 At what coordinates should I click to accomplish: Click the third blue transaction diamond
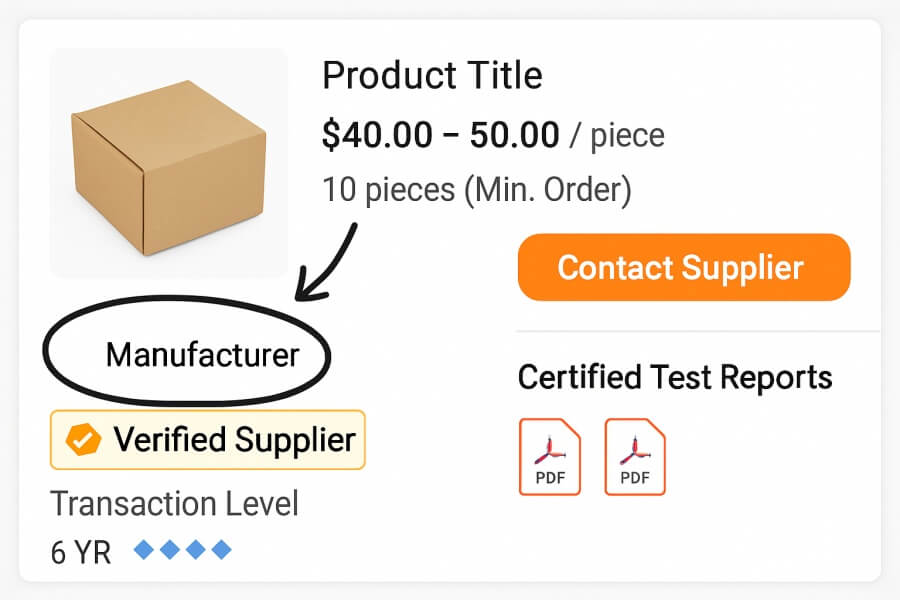(196, 549)
